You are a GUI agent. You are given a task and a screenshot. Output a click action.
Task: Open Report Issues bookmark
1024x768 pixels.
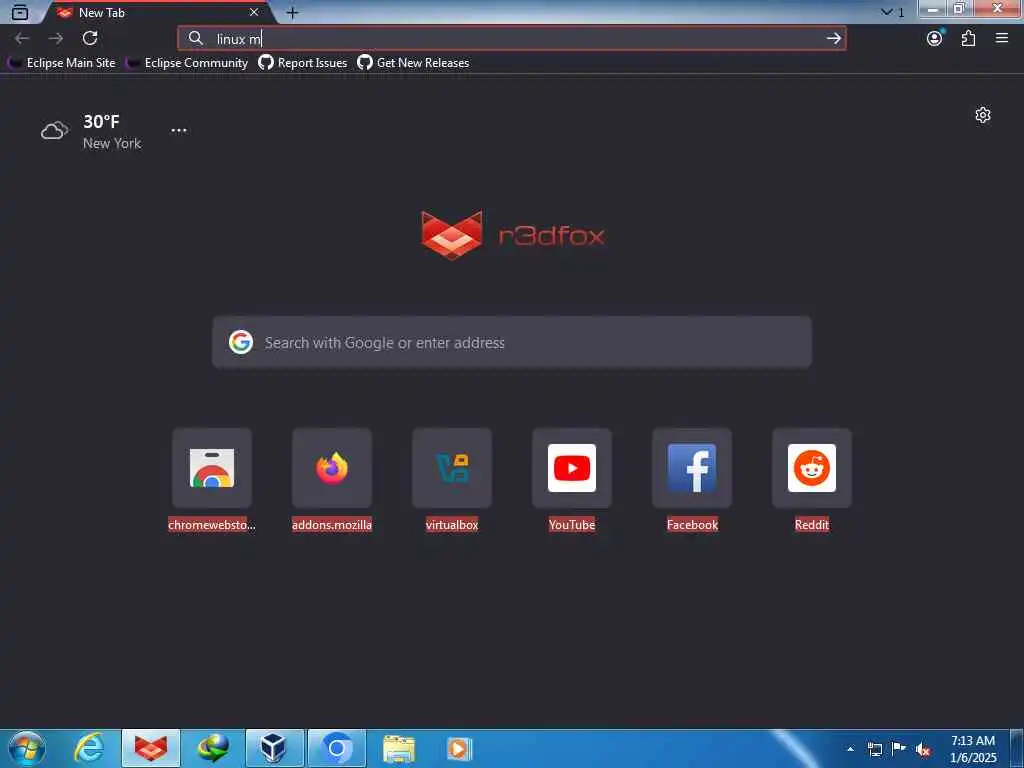[x=303, y=63]
